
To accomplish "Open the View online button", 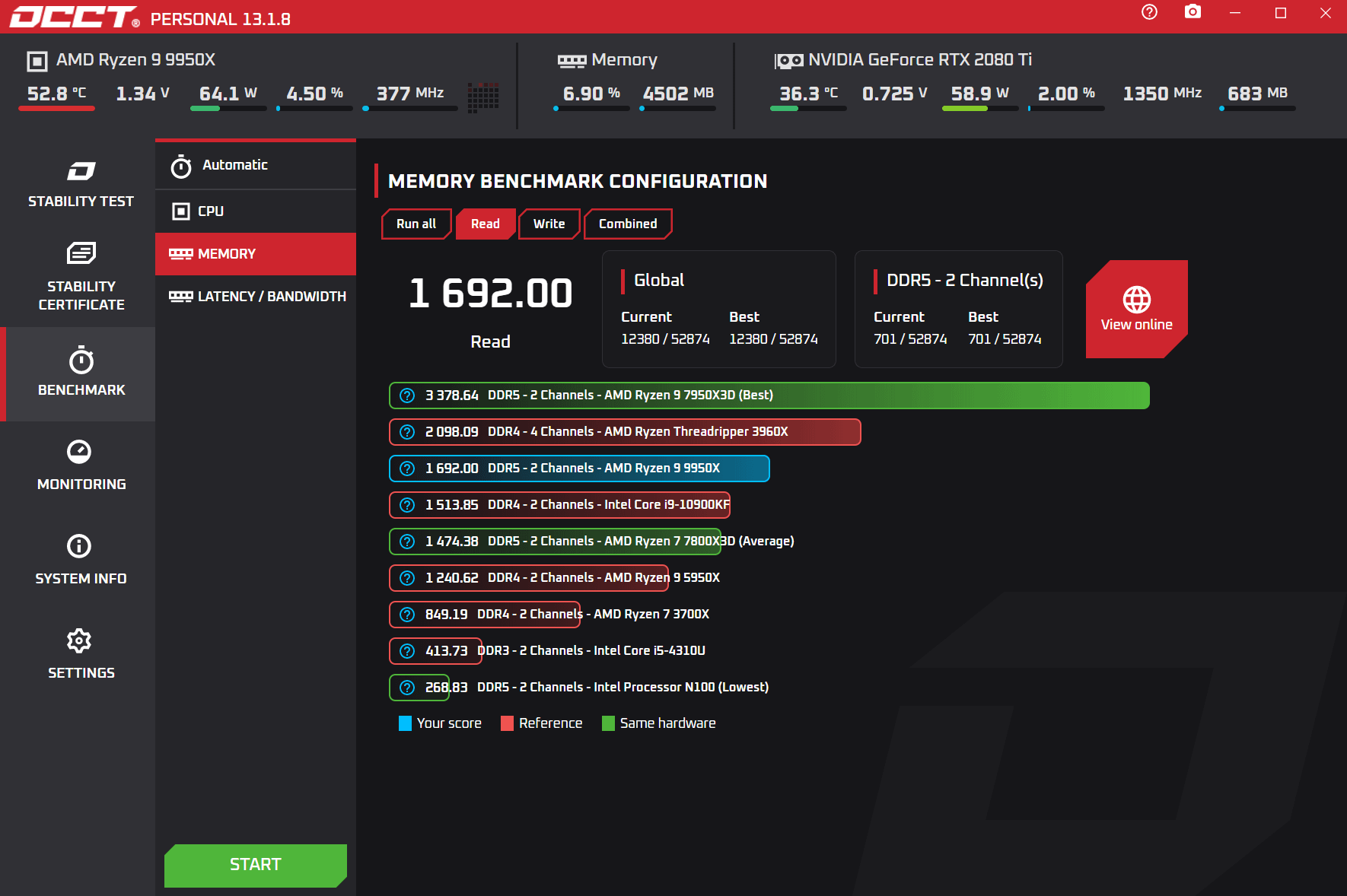I will [x=1136, y=309].
